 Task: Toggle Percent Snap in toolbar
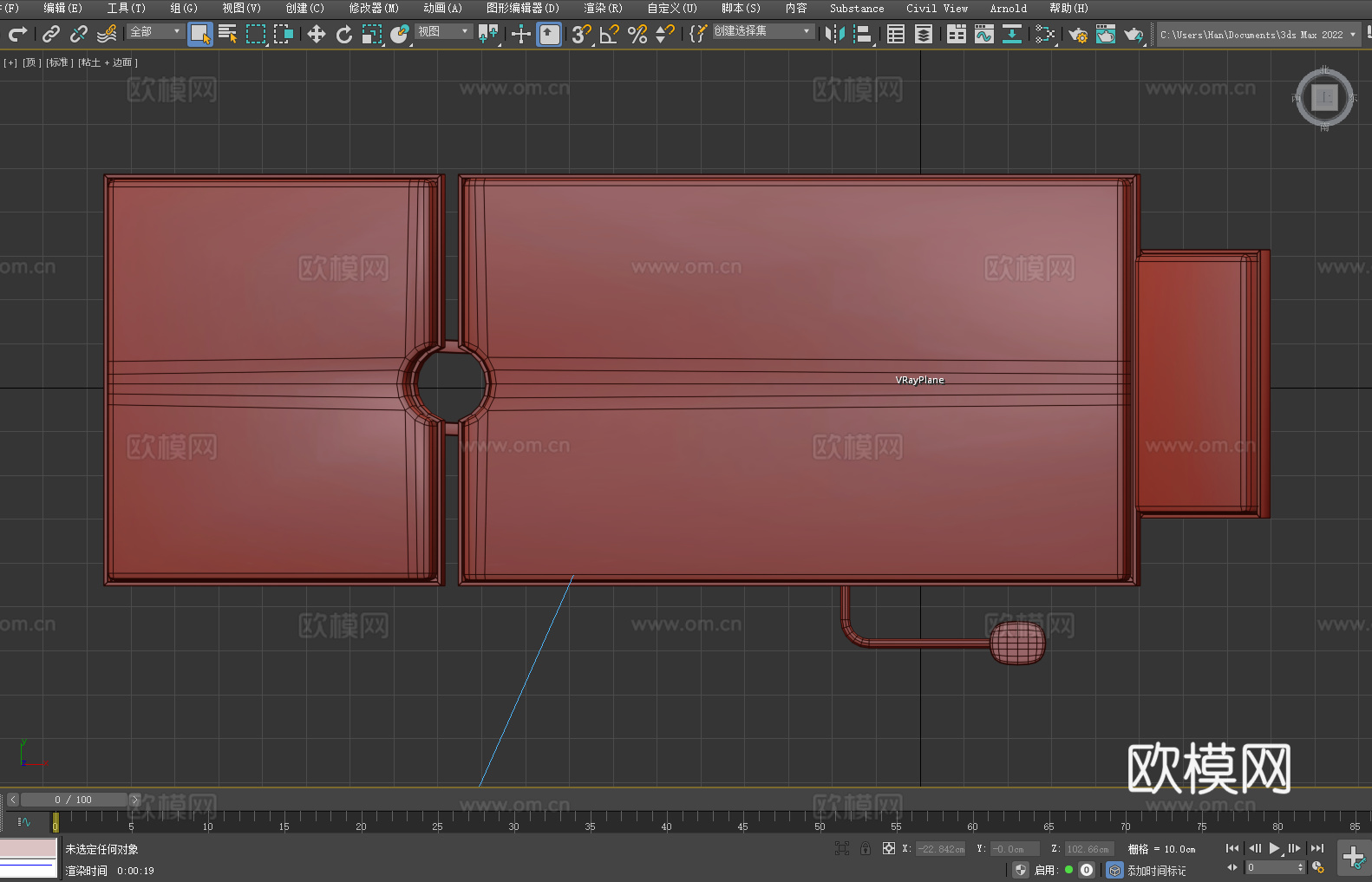point(637,34)
